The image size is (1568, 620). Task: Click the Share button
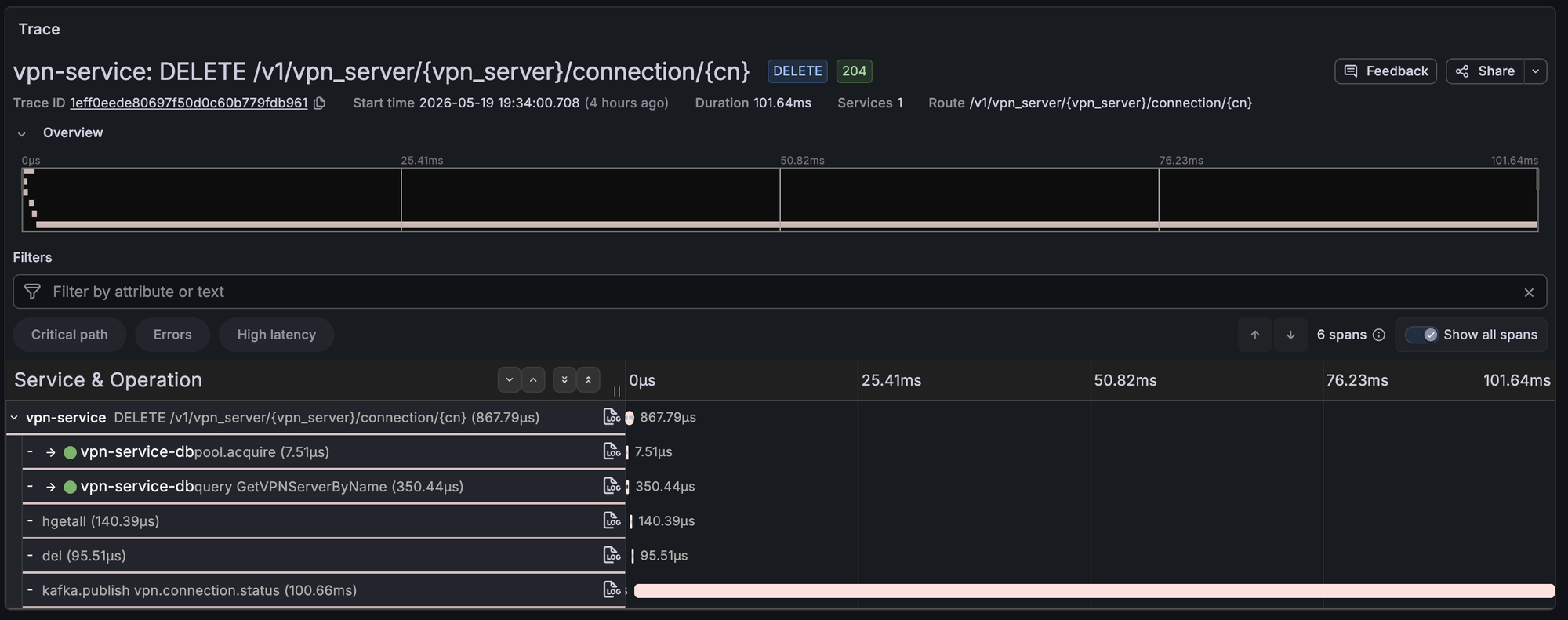pos(1485,71)
